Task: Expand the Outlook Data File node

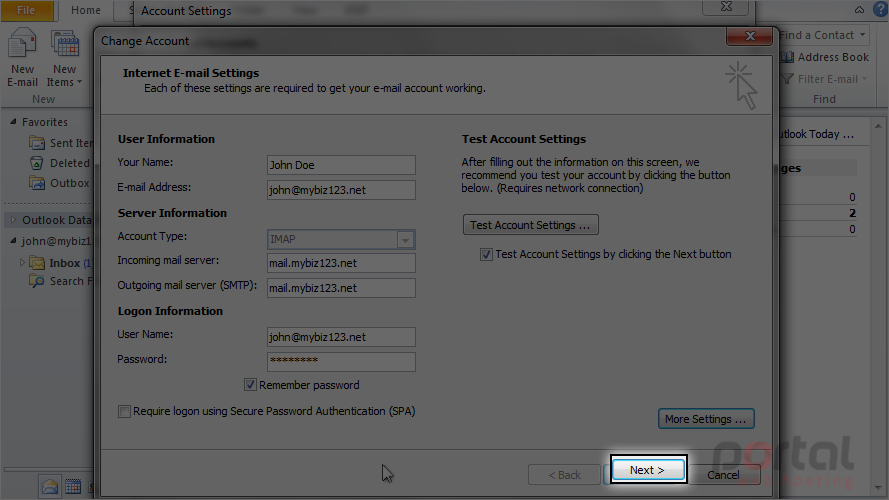Action: coord(13,219)
